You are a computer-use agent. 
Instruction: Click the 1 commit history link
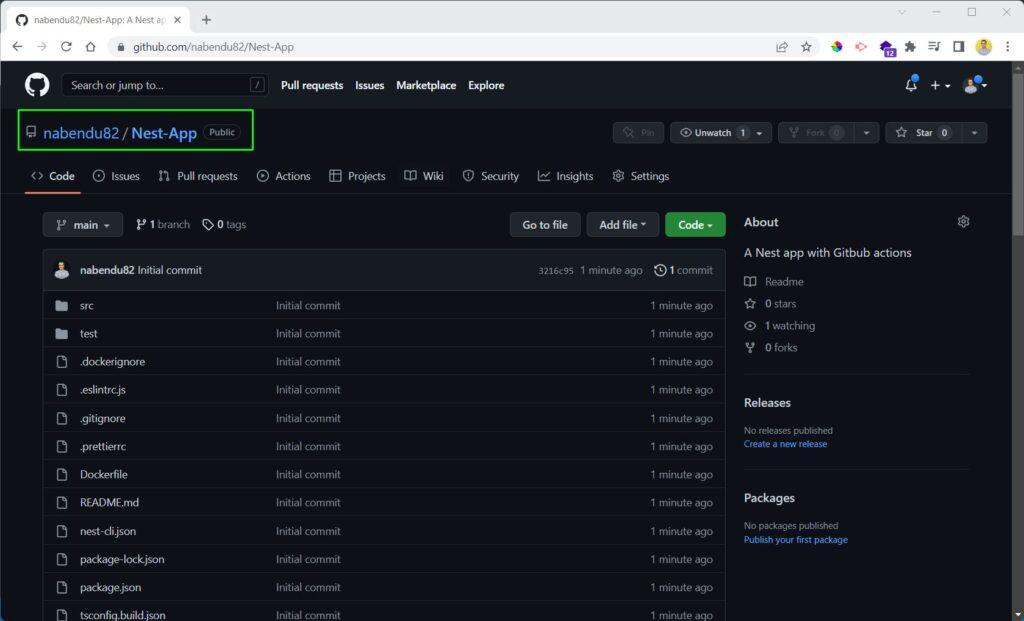[x=683, y=270]
